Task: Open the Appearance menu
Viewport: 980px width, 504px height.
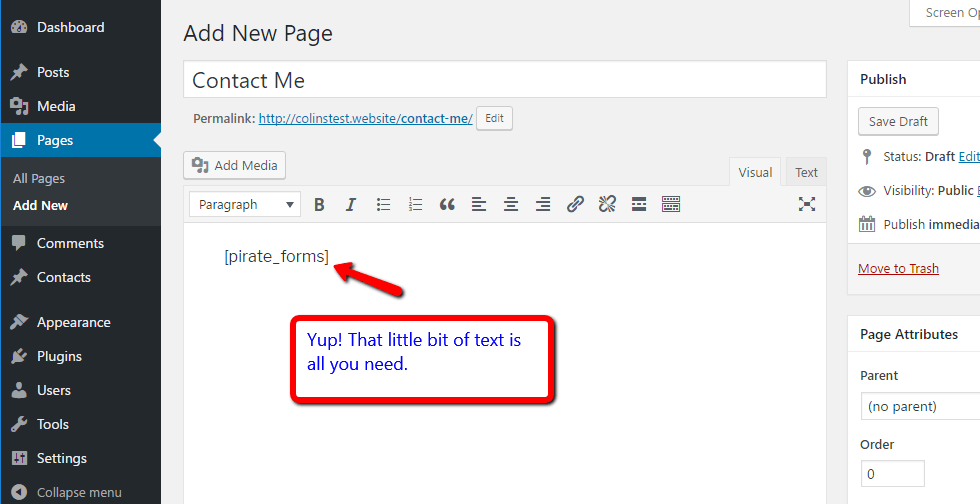Action: pos(81,323)
